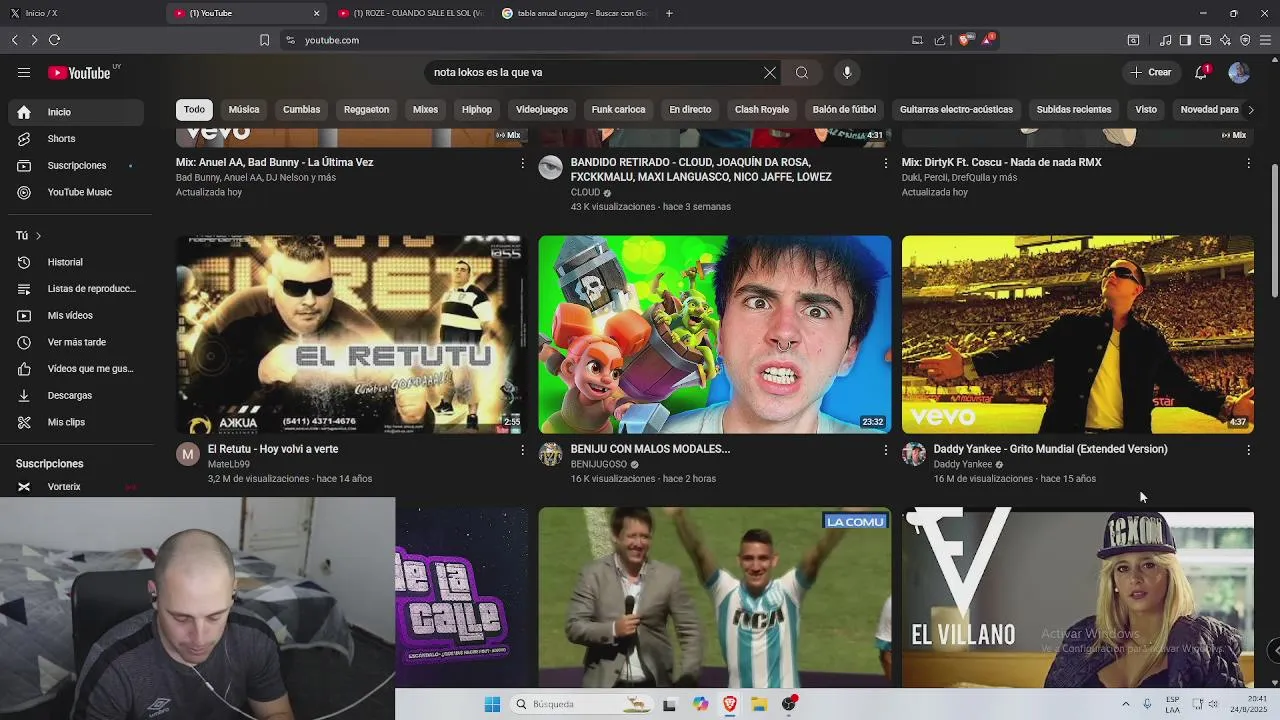Open options menu for Daddy Yankee Grito Mundial

pos(1248,450)
